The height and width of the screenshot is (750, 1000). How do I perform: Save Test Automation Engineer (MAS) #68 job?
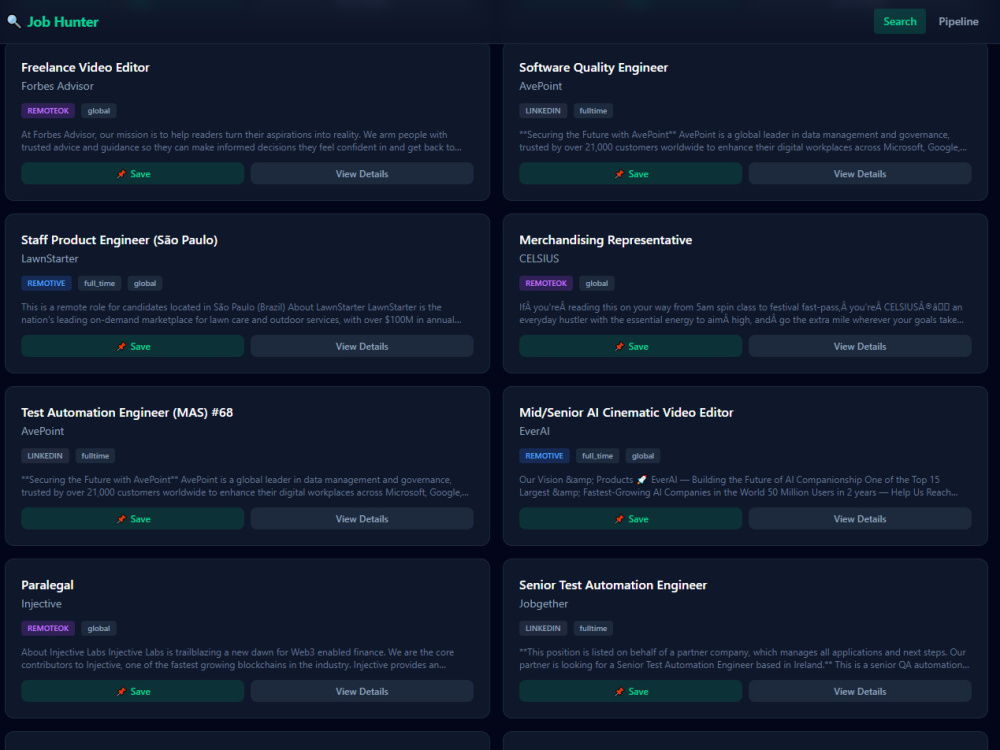(x=133, y=518)
